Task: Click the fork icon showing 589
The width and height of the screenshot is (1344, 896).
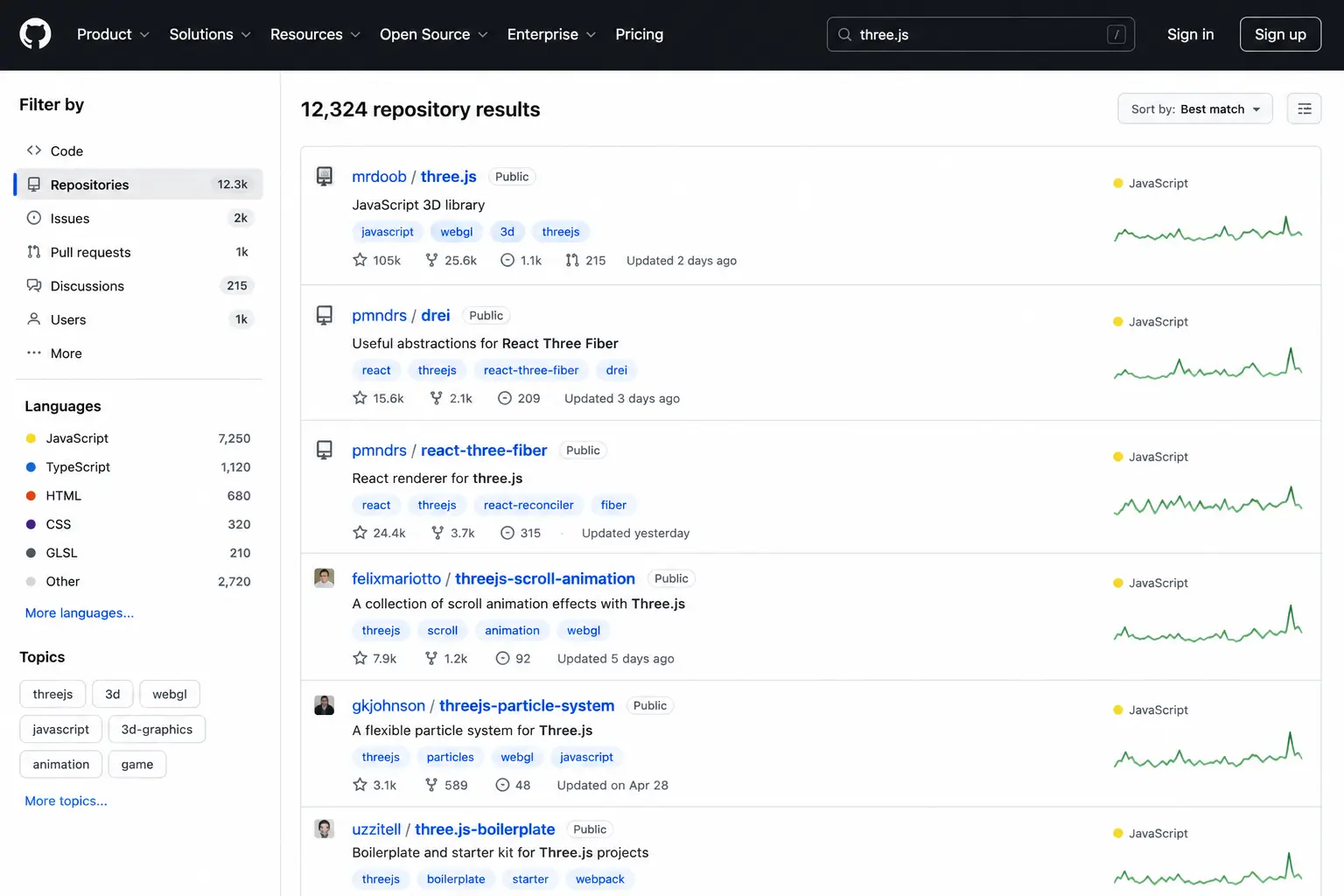Action: (431, 785)
